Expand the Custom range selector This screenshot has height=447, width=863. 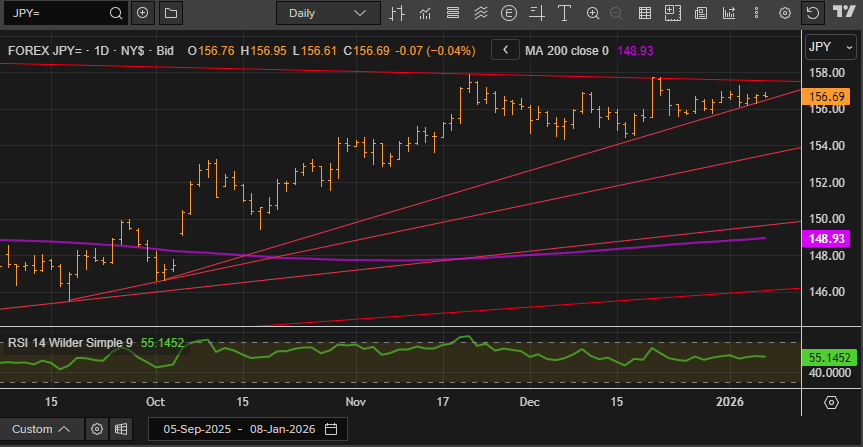tap(41, 429)
